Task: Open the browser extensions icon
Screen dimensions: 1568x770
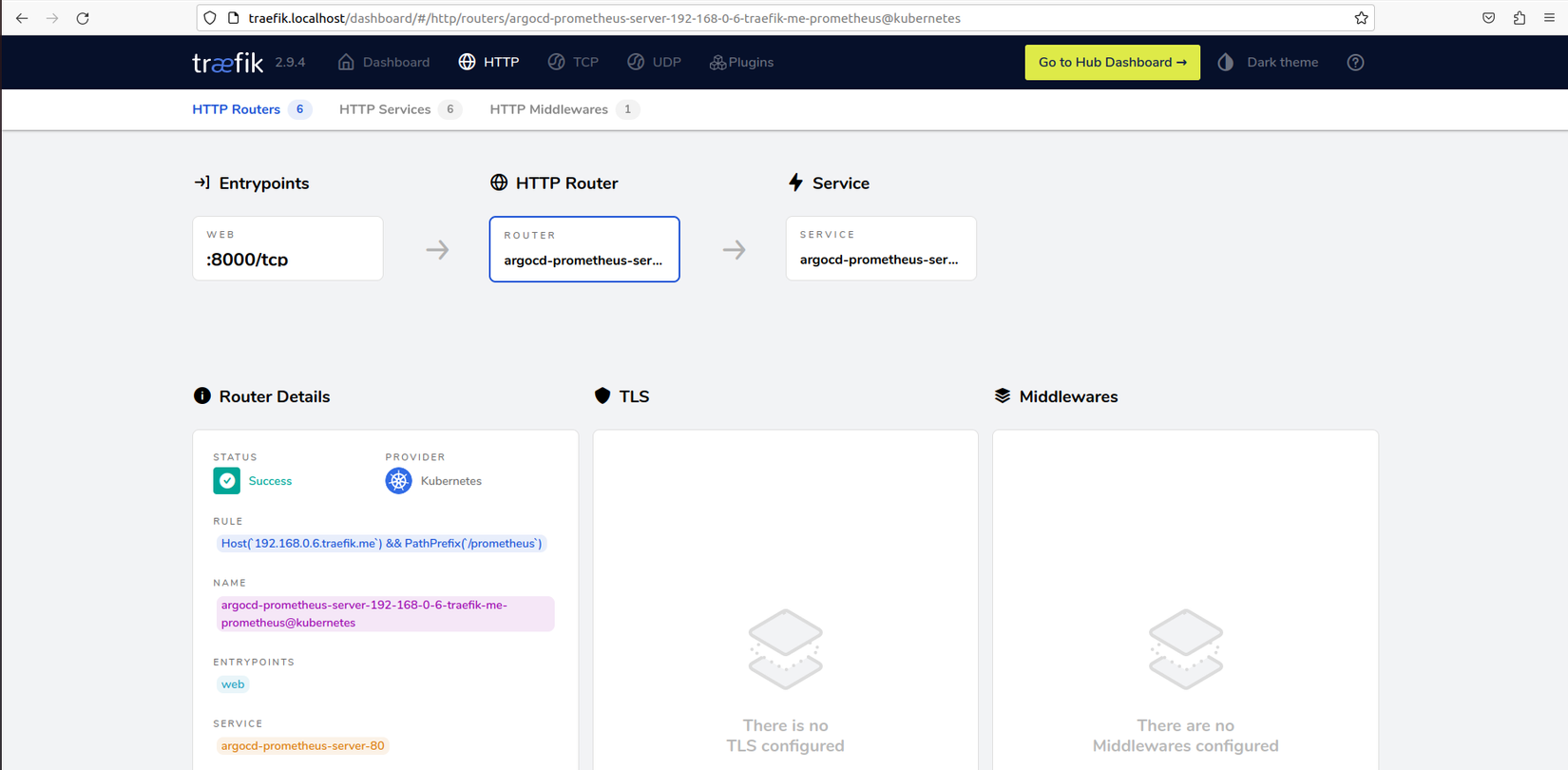Action: tap(1520, 18)
